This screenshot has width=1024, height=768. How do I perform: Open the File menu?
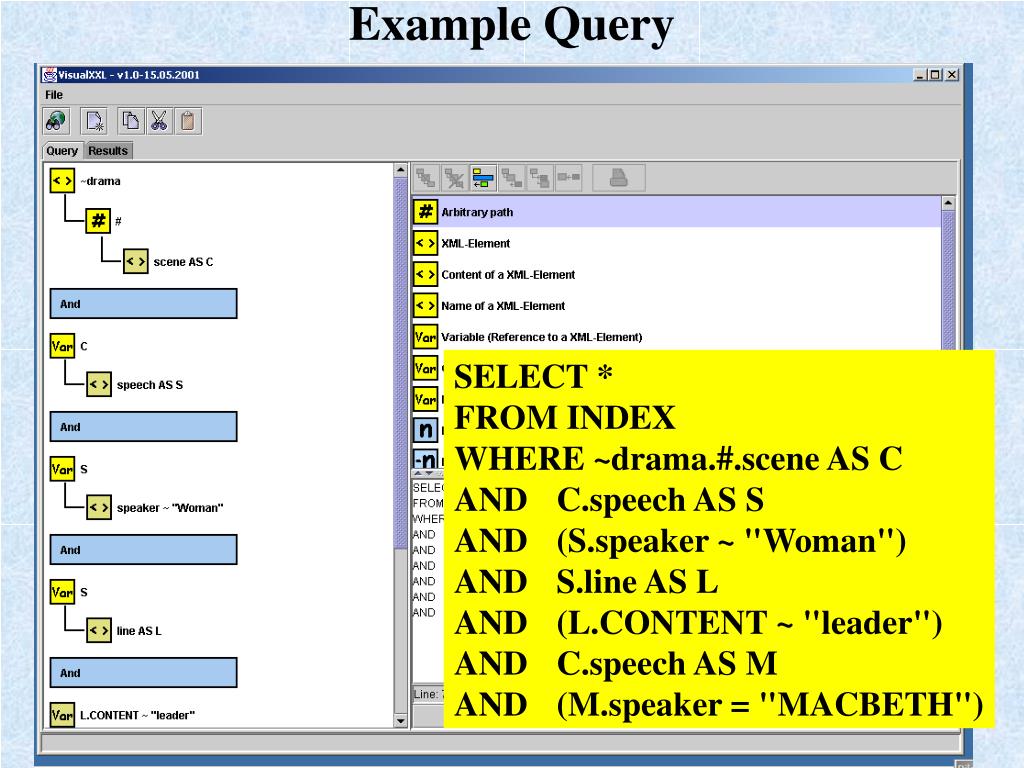pos(54,95)
